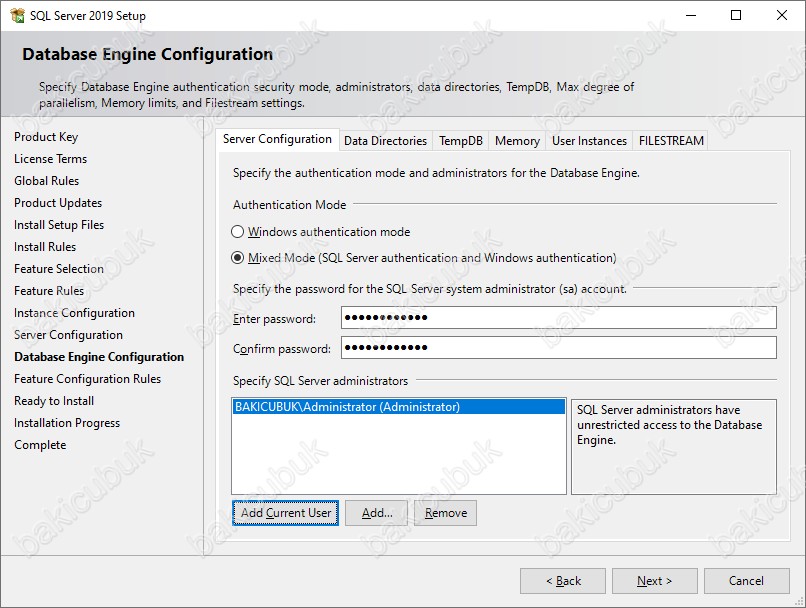Go to the FILESTREAM tab

pyautogui.click(x=671, y=141)
